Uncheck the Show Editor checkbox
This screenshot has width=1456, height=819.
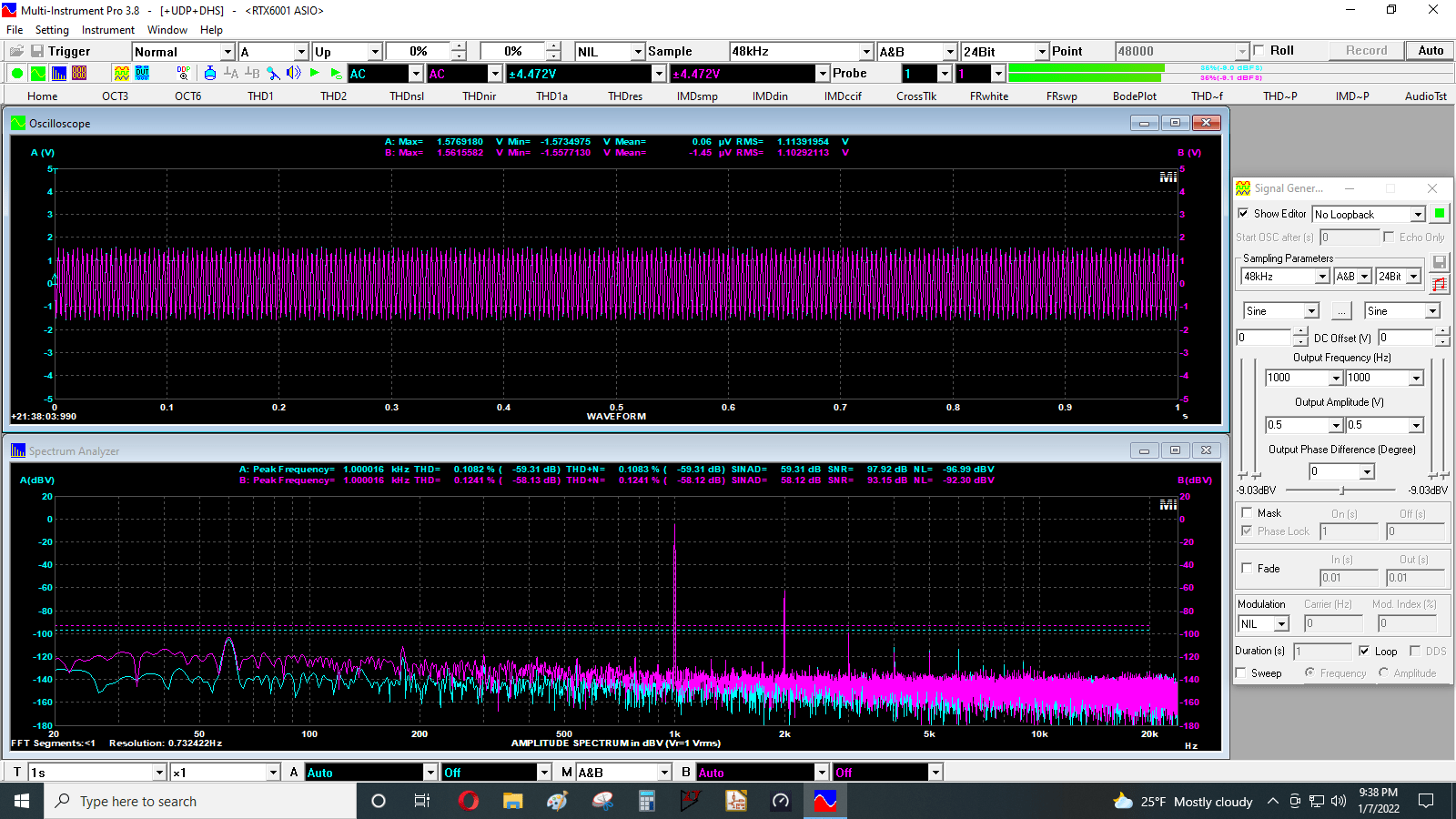tap(1243, 214)
